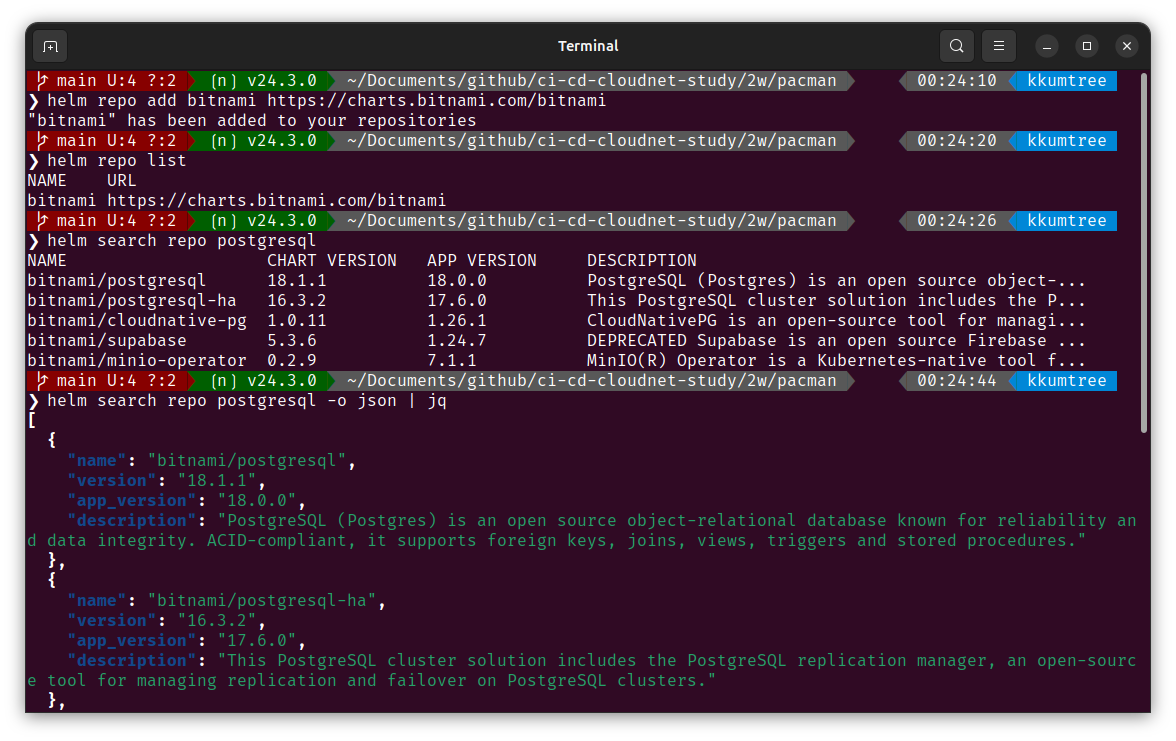This screenshot has height=741, width=1176.
Task: Click app version 1.26.1
Action: (457, 320)
